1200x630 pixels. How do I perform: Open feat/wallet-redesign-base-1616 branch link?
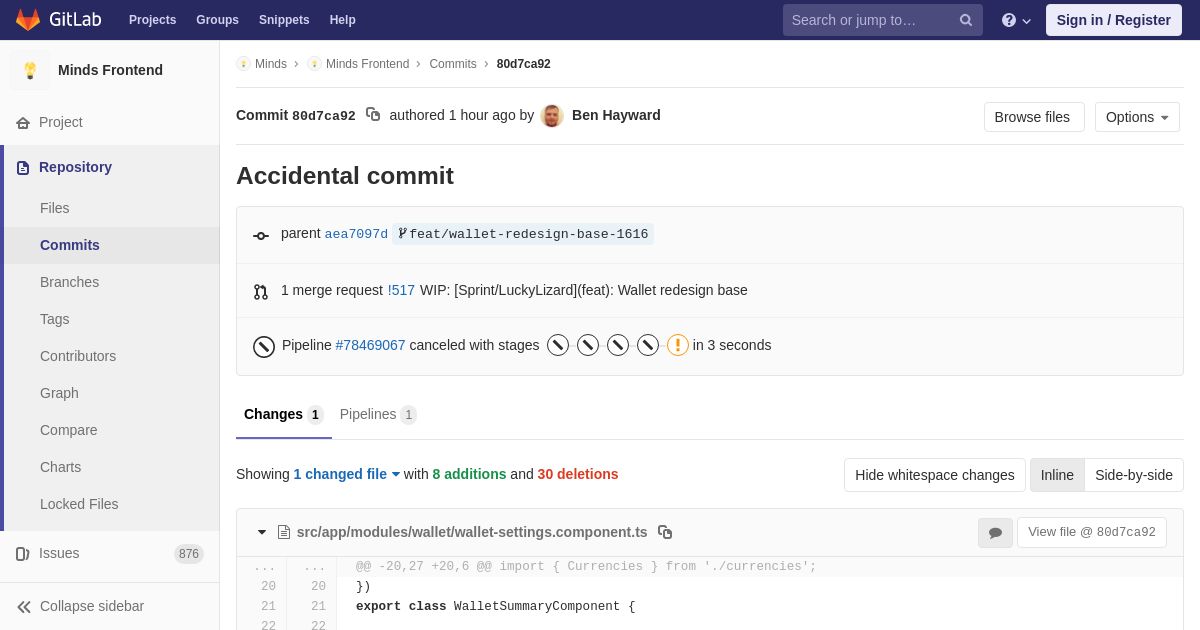pyautogui.click(x=523, y=234)
